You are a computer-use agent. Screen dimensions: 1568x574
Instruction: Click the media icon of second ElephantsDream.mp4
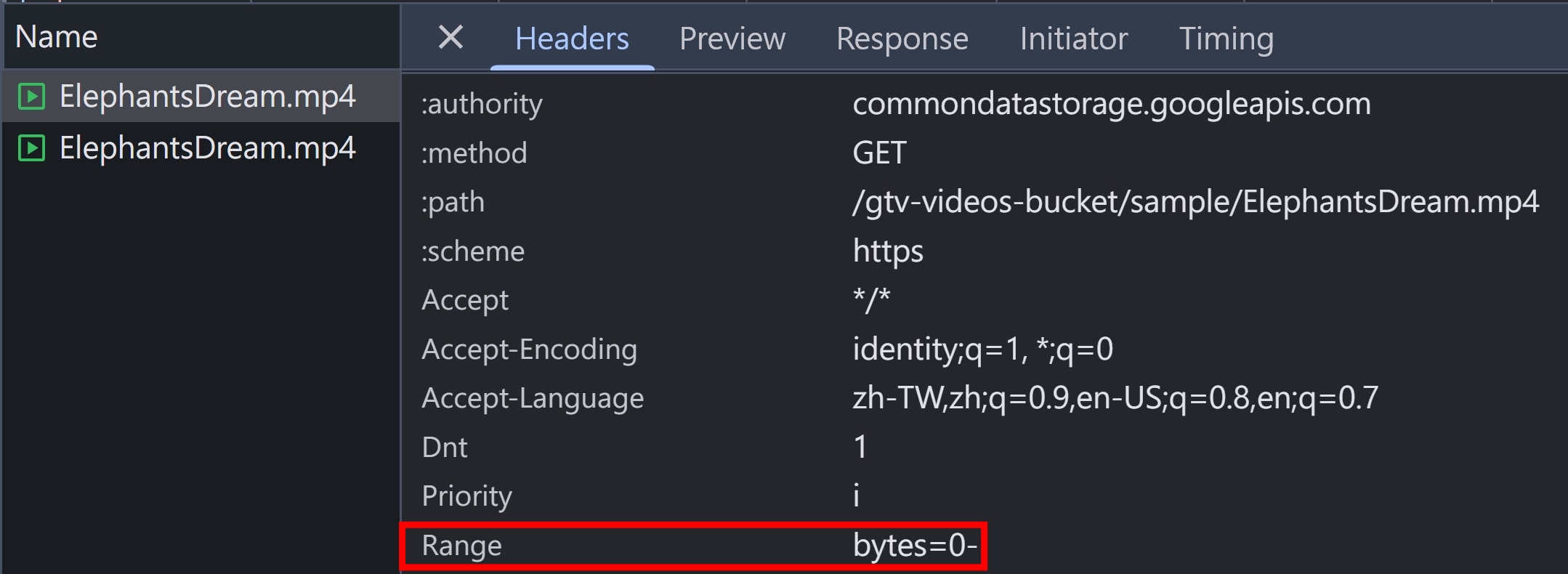(x=31, y=148)
